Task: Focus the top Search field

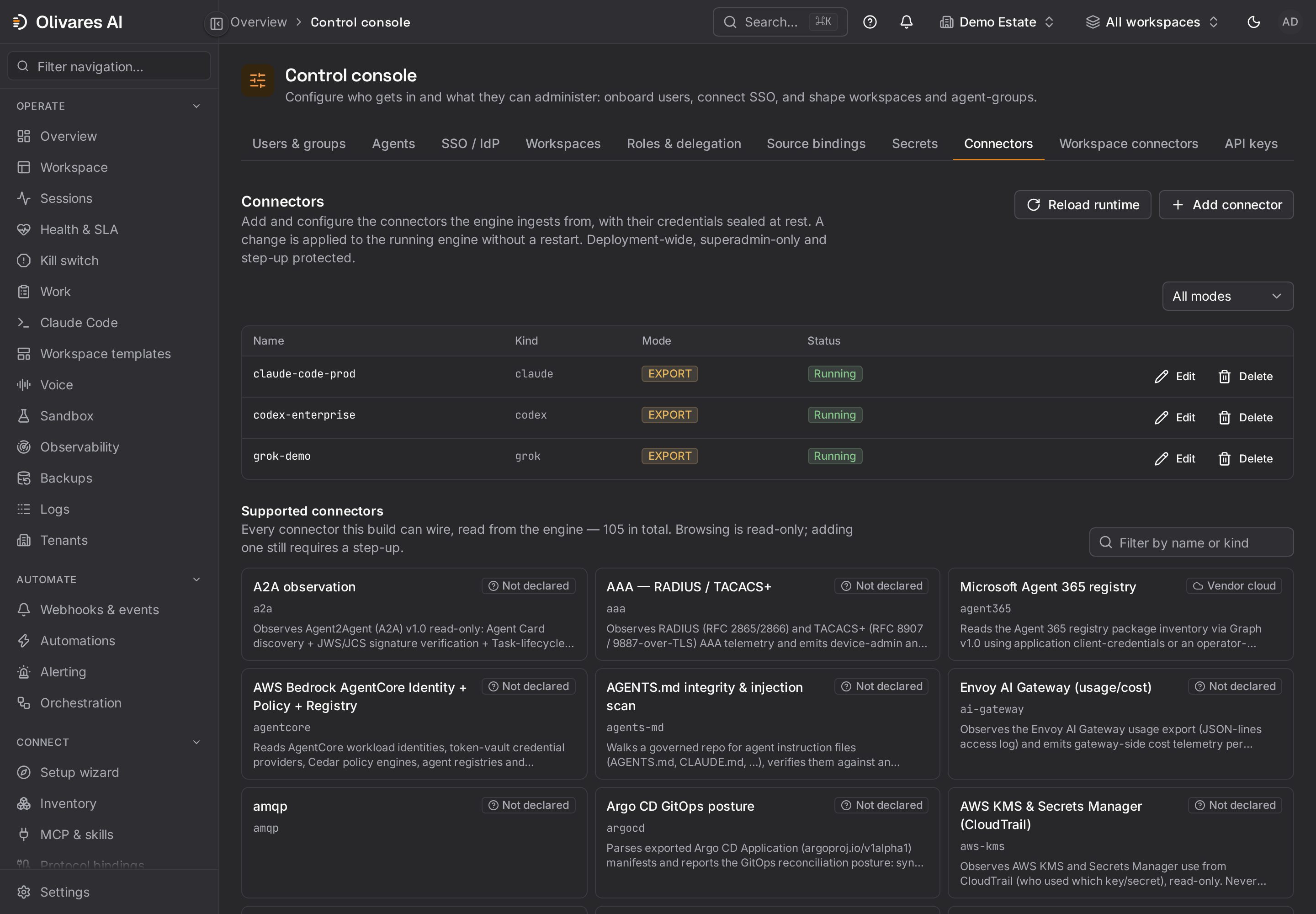Action: tap(780, 22)
